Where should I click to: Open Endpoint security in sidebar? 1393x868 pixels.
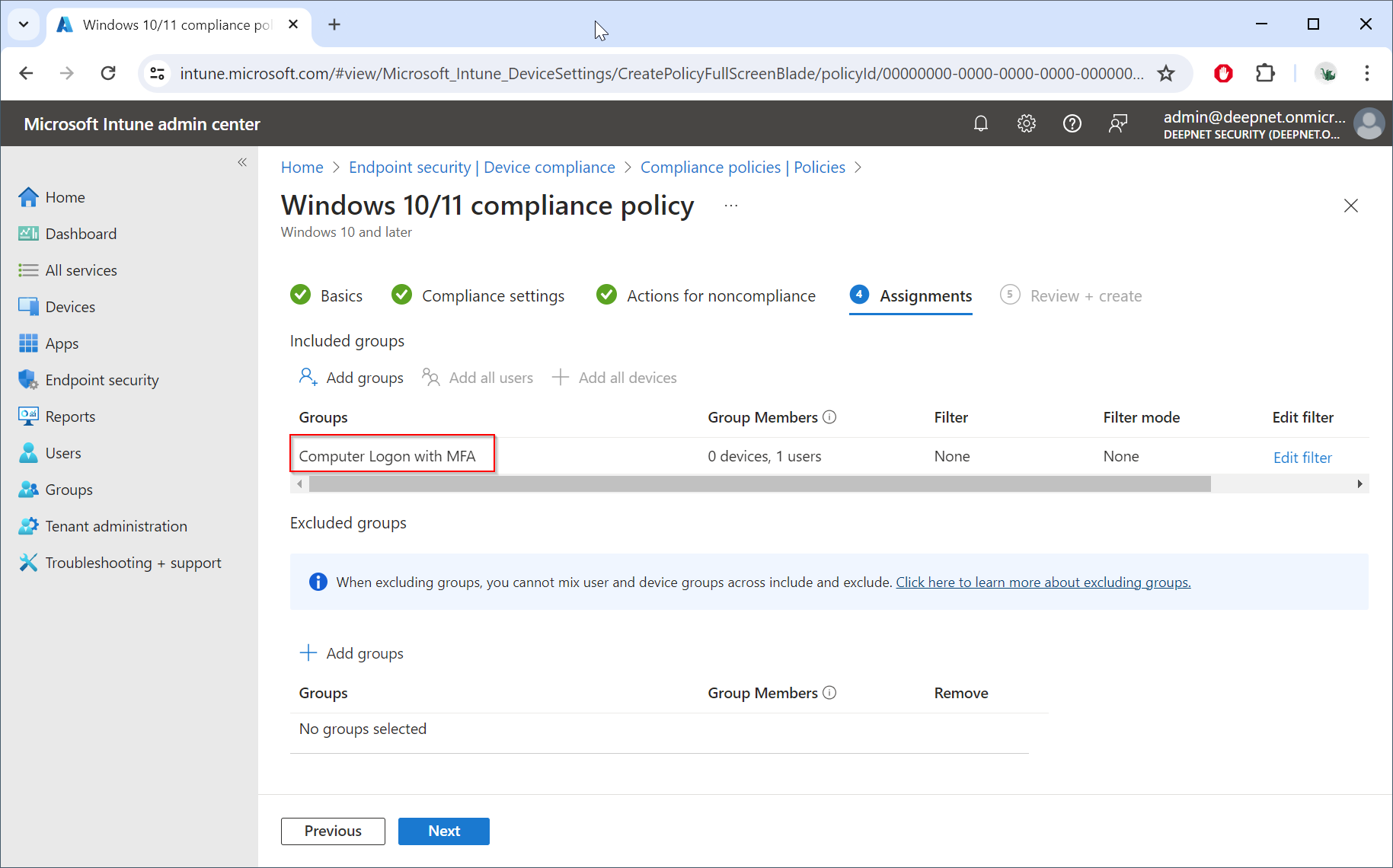(x=102, y=380)
